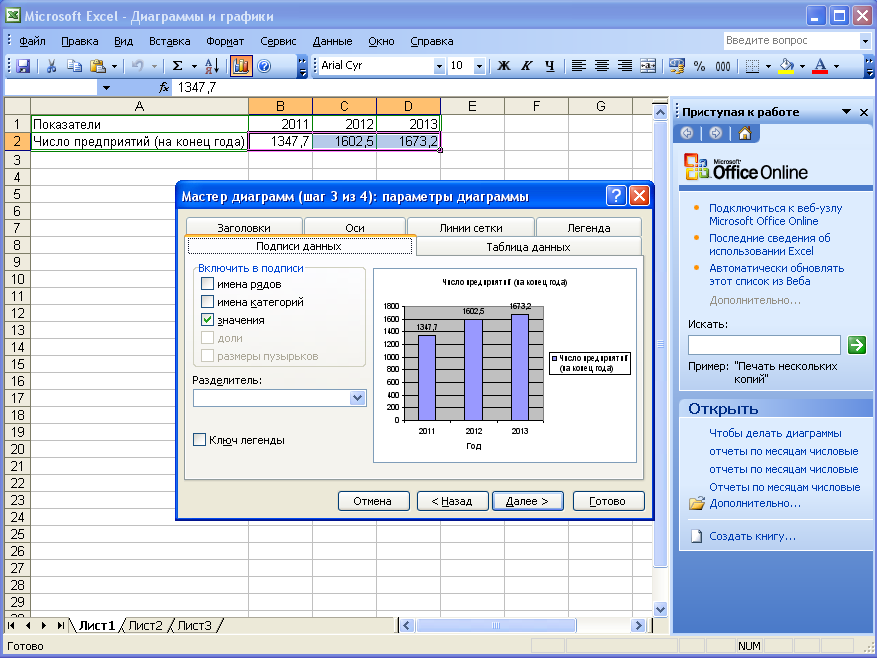Uncheck the 'значения' checkbox

tap(208, 320)
